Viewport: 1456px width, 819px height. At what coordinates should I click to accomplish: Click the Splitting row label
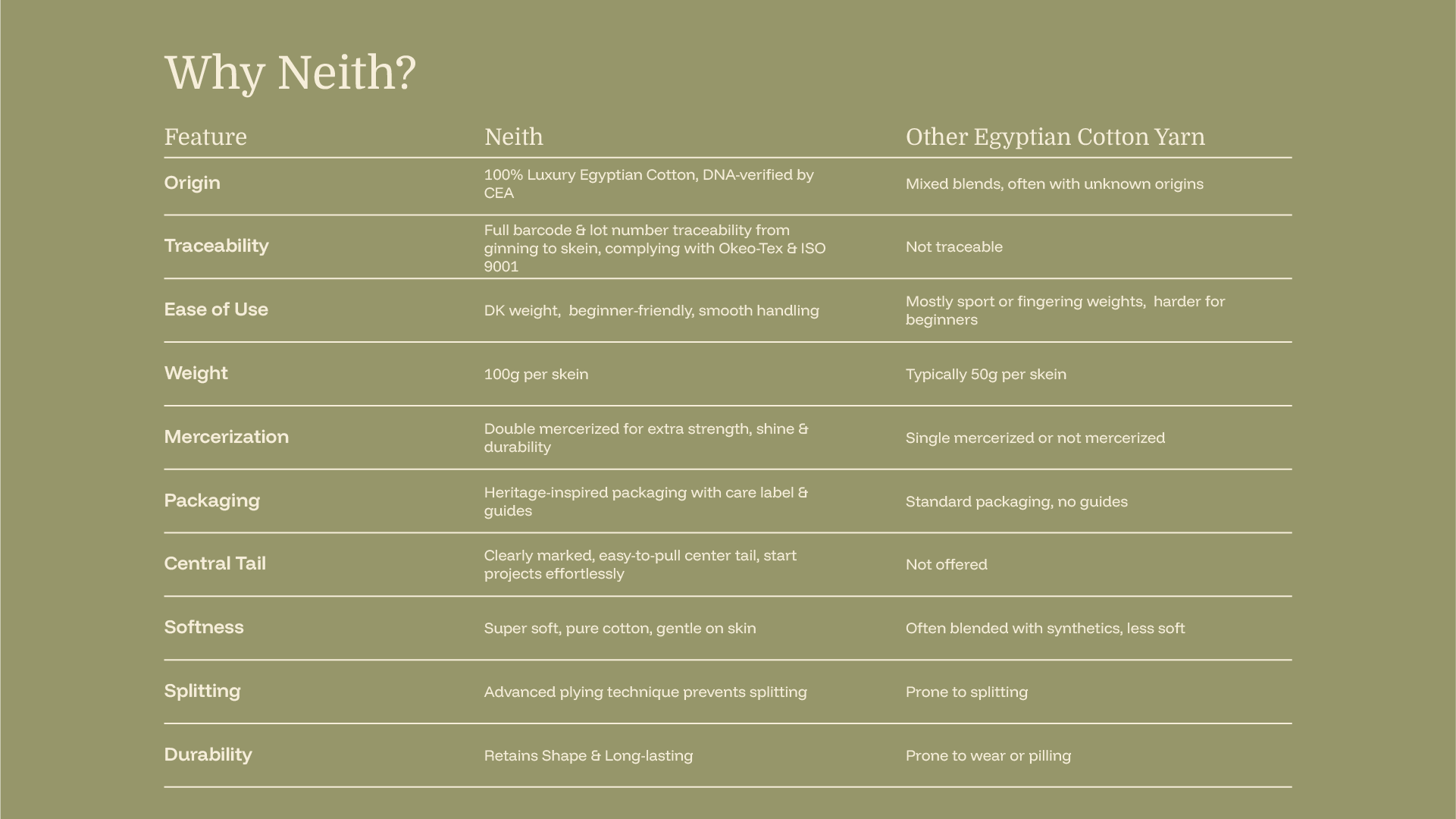[x=202, y=692]
